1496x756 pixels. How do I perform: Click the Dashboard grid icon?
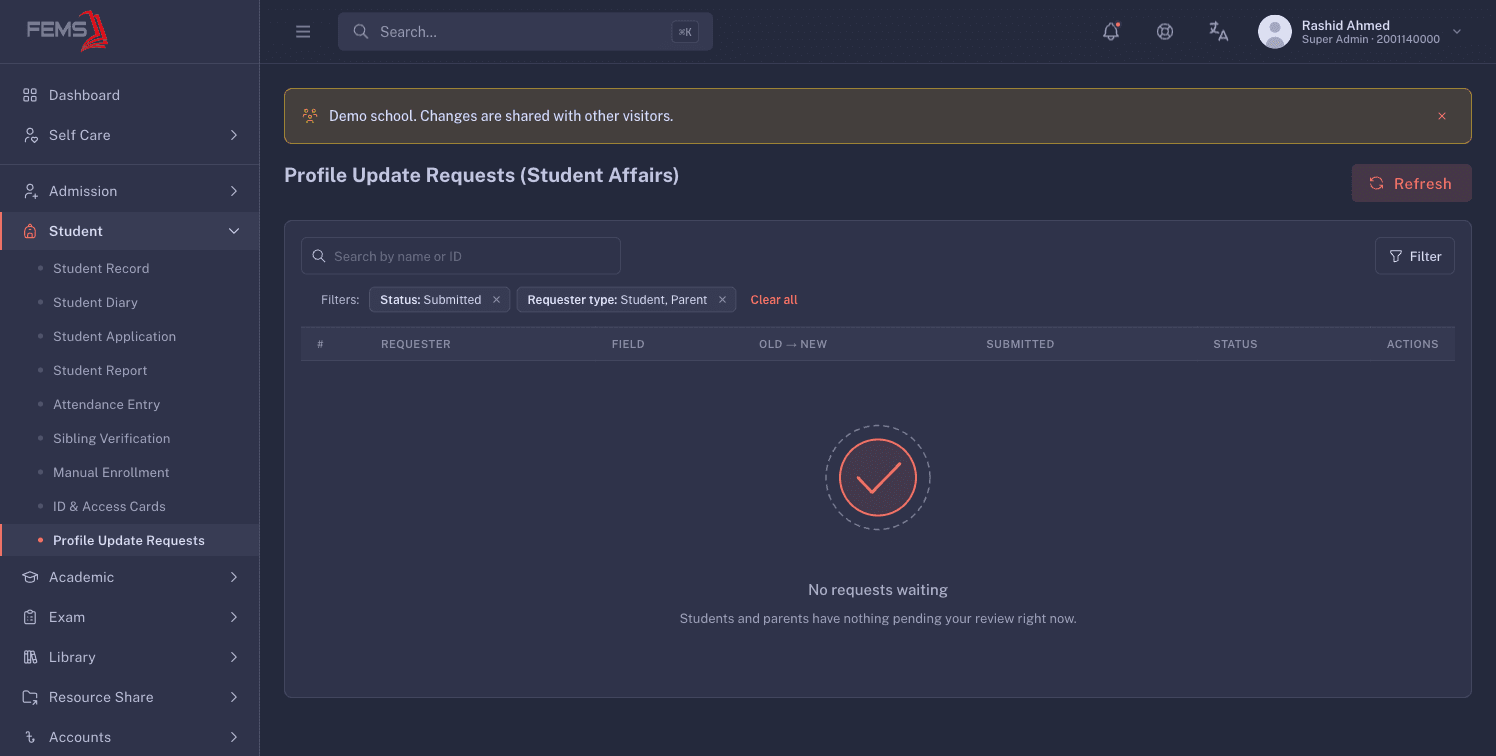point(30,95)
